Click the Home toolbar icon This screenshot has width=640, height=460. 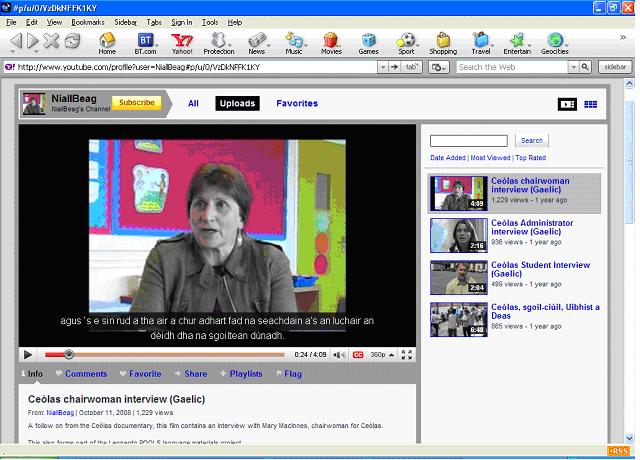(107, 43)
